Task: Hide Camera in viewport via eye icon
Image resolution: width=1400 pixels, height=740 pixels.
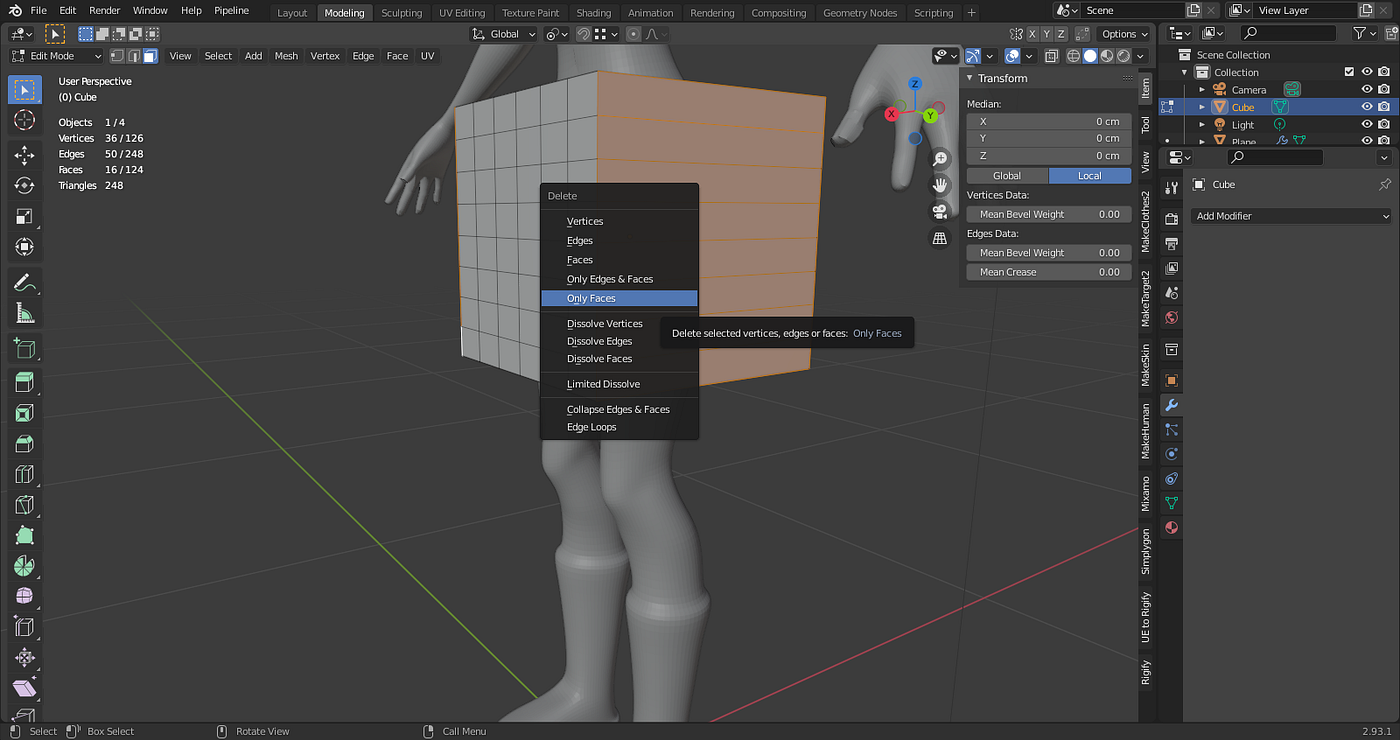Action: [1367, 89]
